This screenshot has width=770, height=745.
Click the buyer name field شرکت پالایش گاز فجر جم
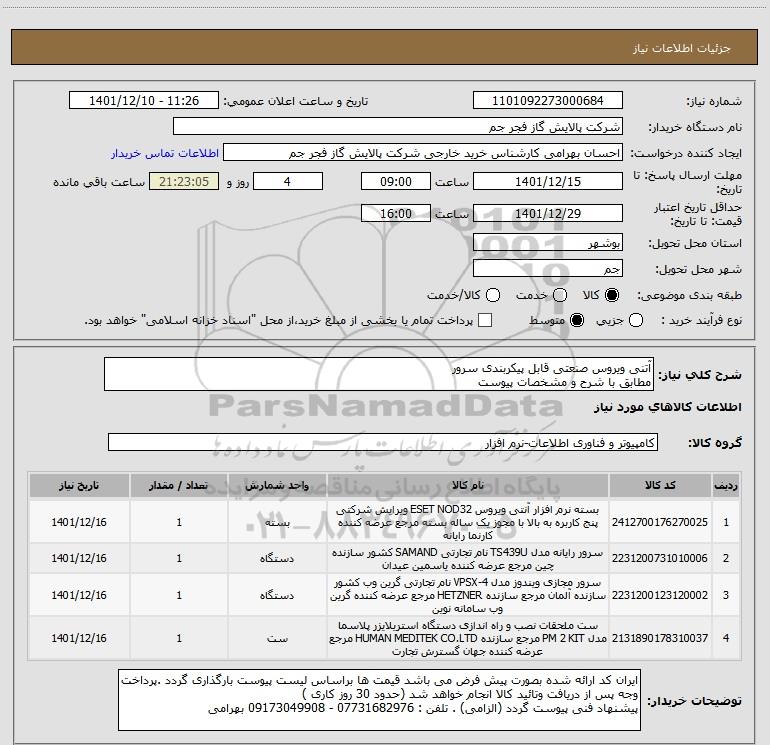[x=398, y=127]
